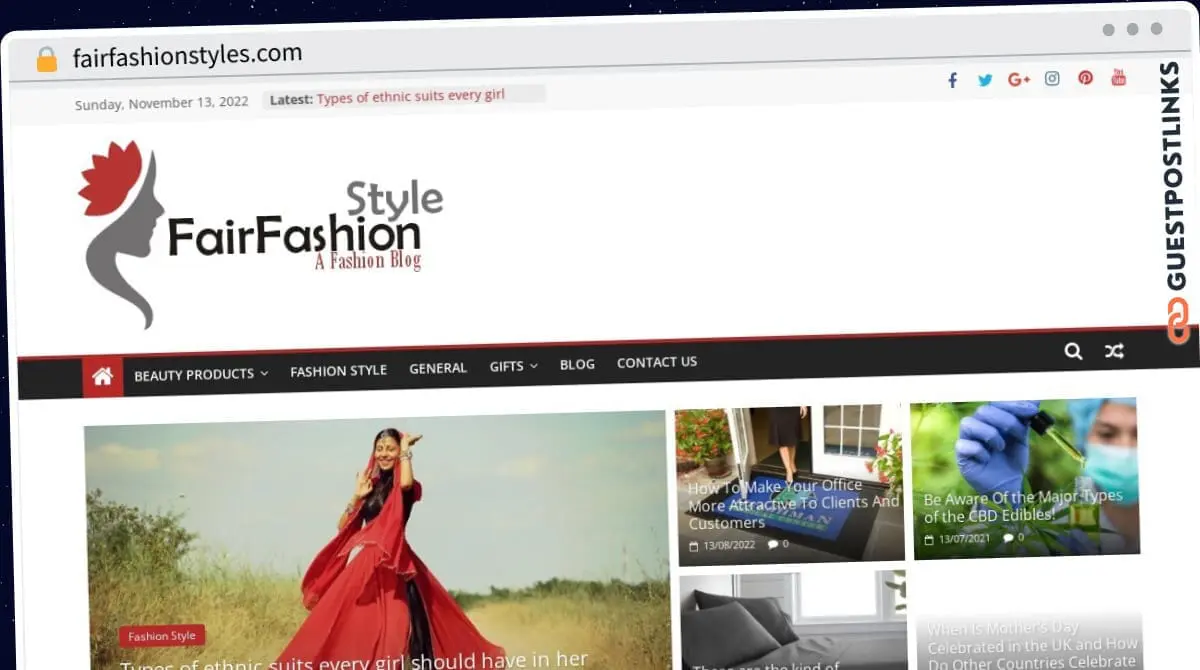
Task: Open the Blog menu item
Action: pos(577,364)
